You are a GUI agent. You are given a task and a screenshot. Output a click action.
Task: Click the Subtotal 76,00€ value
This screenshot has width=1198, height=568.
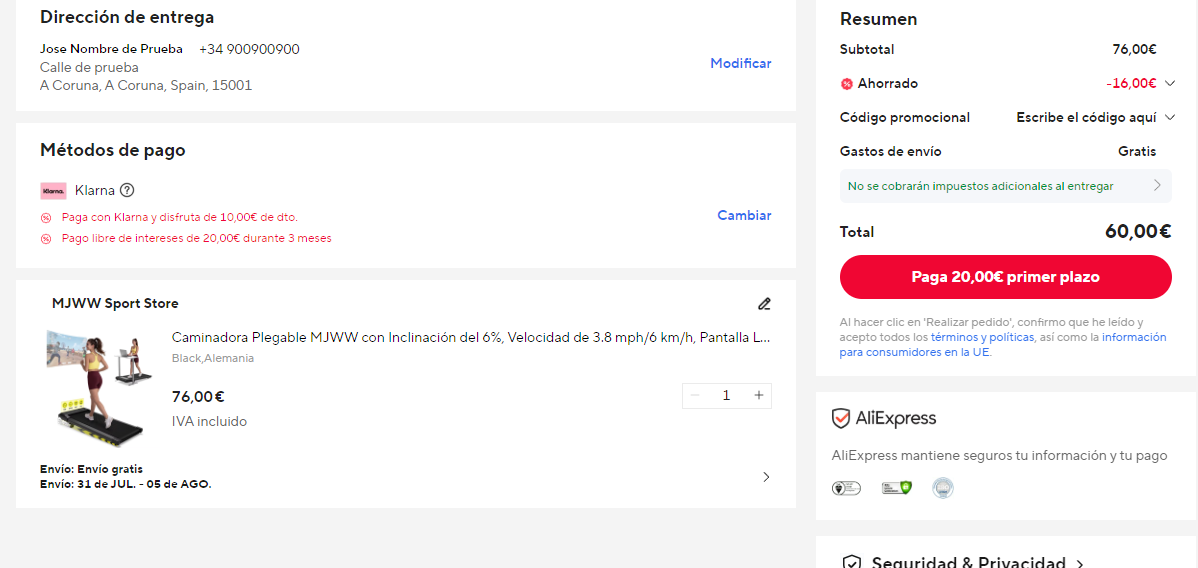pyautogui.click(x=1135, y=49)
